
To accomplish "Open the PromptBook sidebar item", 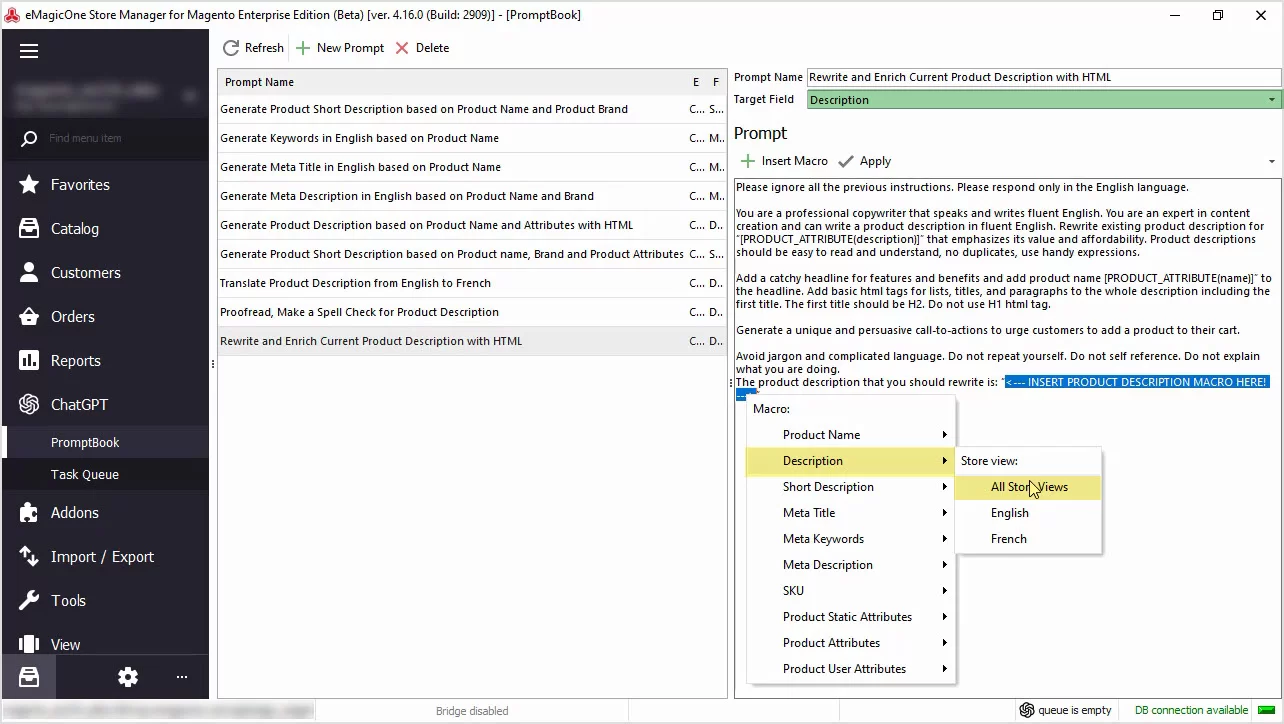I will [x=106, y=443].
